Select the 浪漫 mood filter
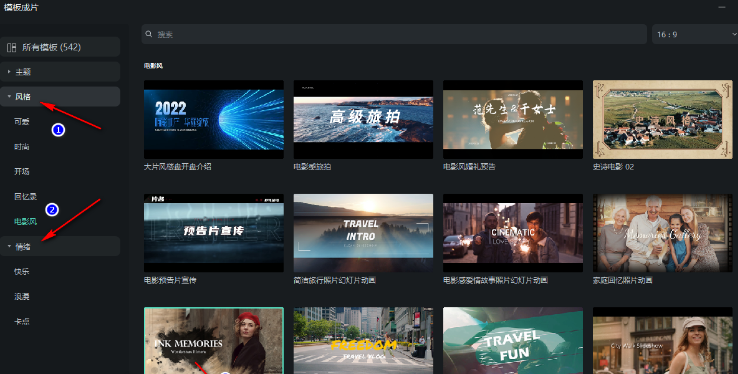Screen dimensions: 738x374 (x=22, y=296)
